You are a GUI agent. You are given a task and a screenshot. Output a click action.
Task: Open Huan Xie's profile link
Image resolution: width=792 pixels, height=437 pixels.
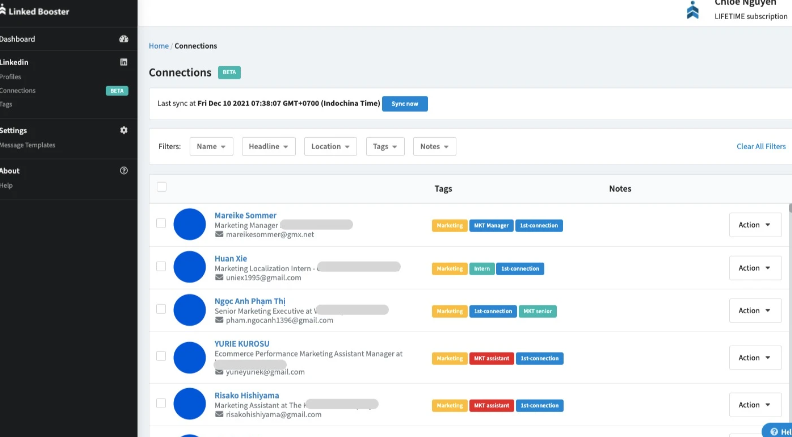[x=231, y=258]
